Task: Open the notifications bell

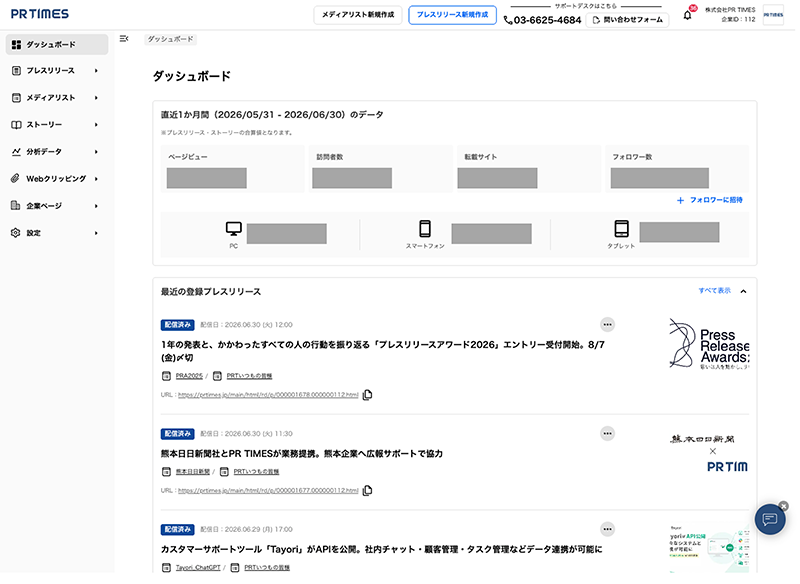Action: [688, 16]
